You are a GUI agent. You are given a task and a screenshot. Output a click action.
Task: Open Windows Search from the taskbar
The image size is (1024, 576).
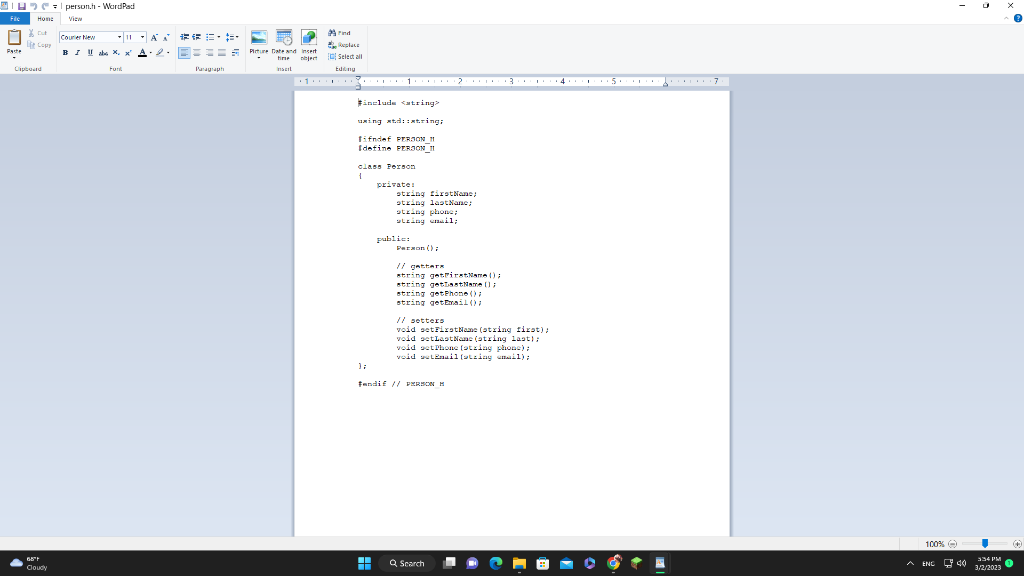coord(407,562)
